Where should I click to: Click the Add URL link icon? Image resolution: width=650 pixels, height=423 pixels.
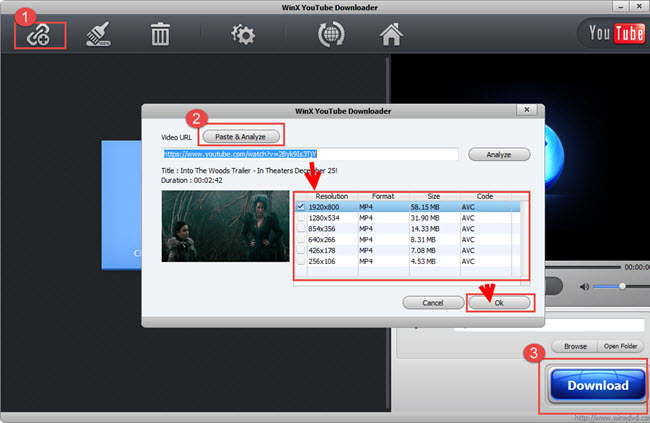point(39,35)
